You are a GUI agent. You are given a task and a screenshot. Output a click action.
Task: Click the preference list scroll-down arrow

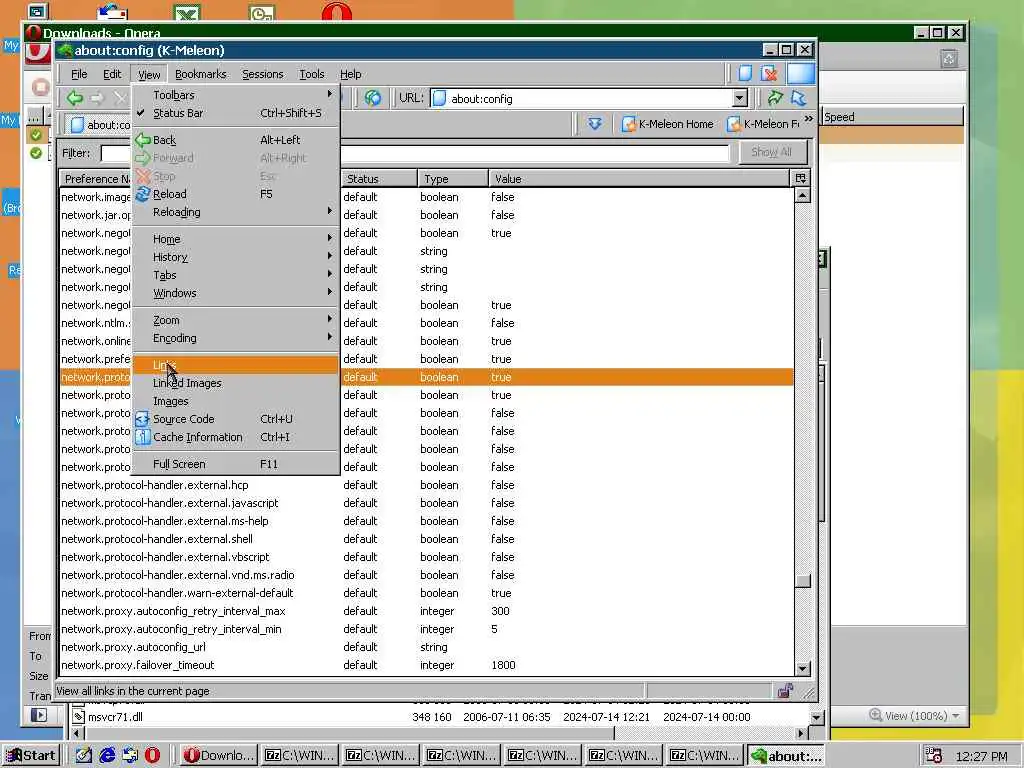pos(803,669)
